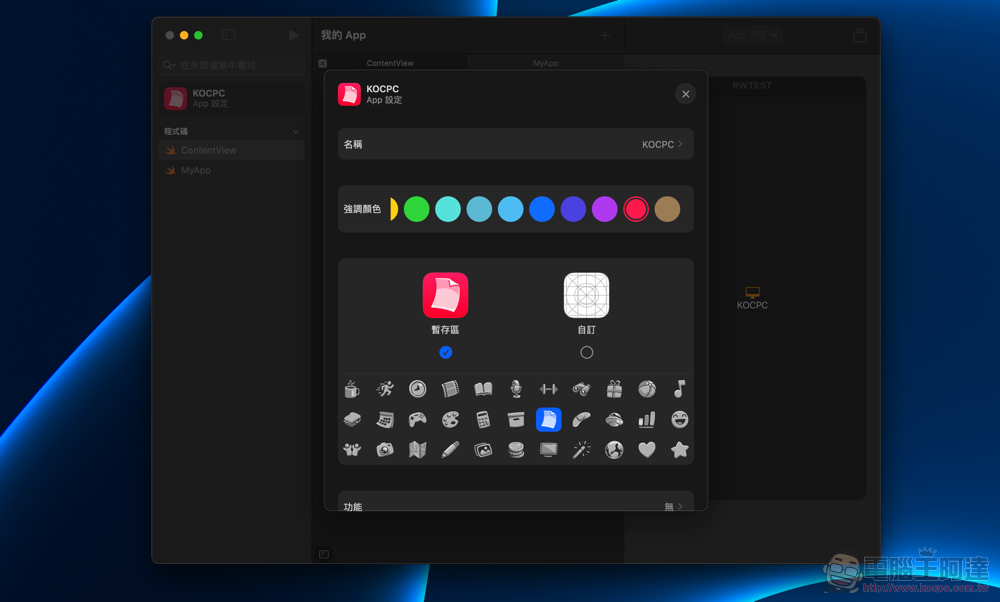The width and height of the screenshot is (1000, 602).
Task: Click the 自訂 custom icon grid thumbnail
Action: click(587, 295)
